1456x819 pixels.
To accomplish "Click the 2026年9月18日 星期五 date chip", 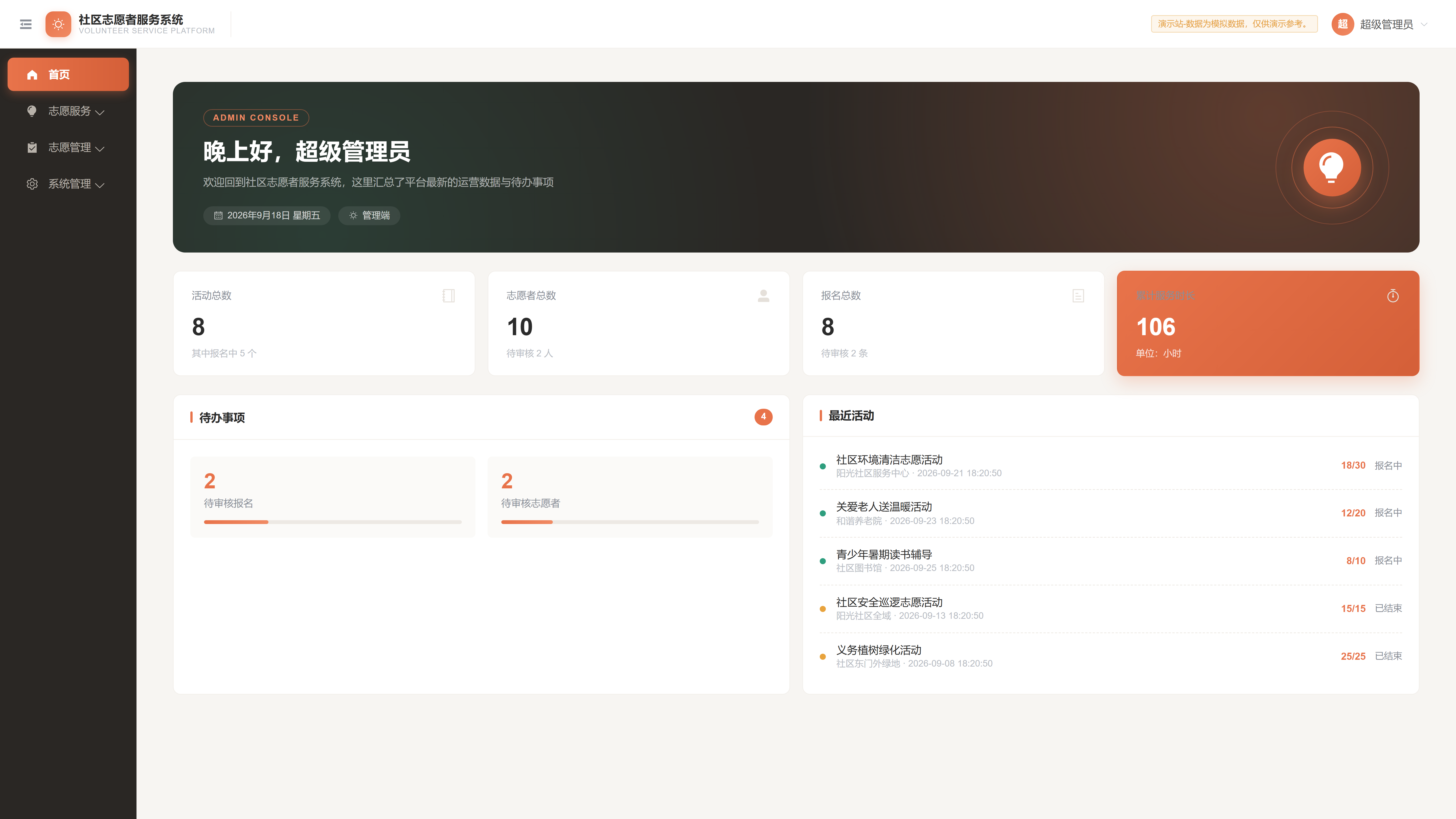I will pyautogui.click(x=267, y=215).
